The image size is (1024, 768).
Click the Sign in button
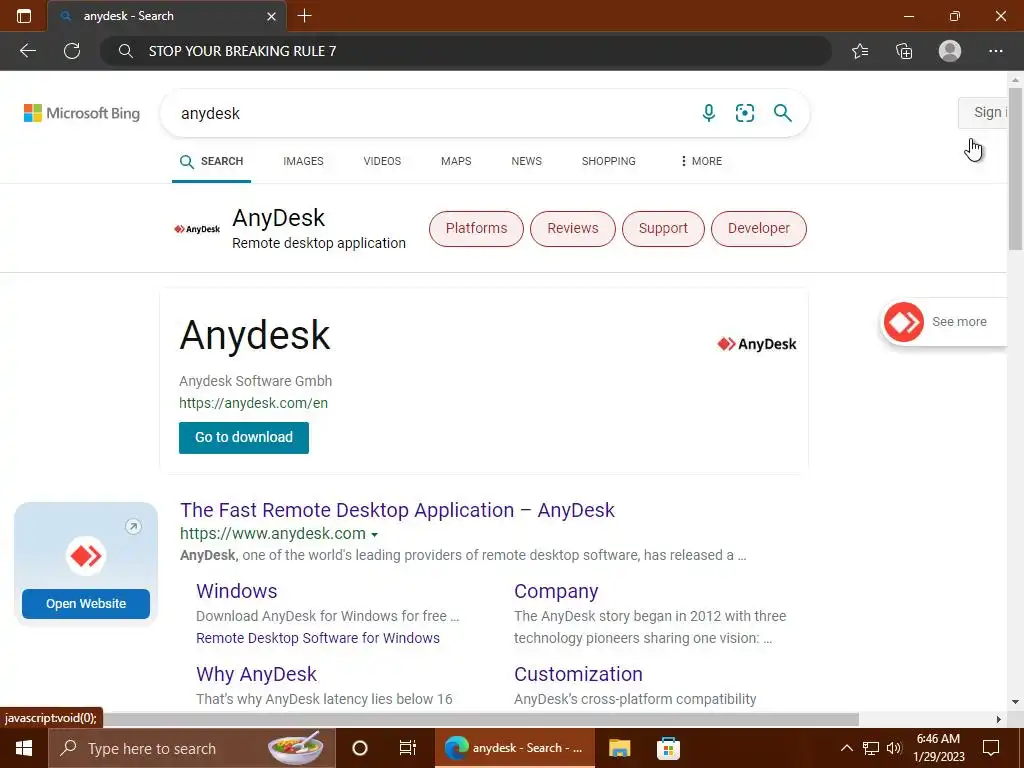983,113
